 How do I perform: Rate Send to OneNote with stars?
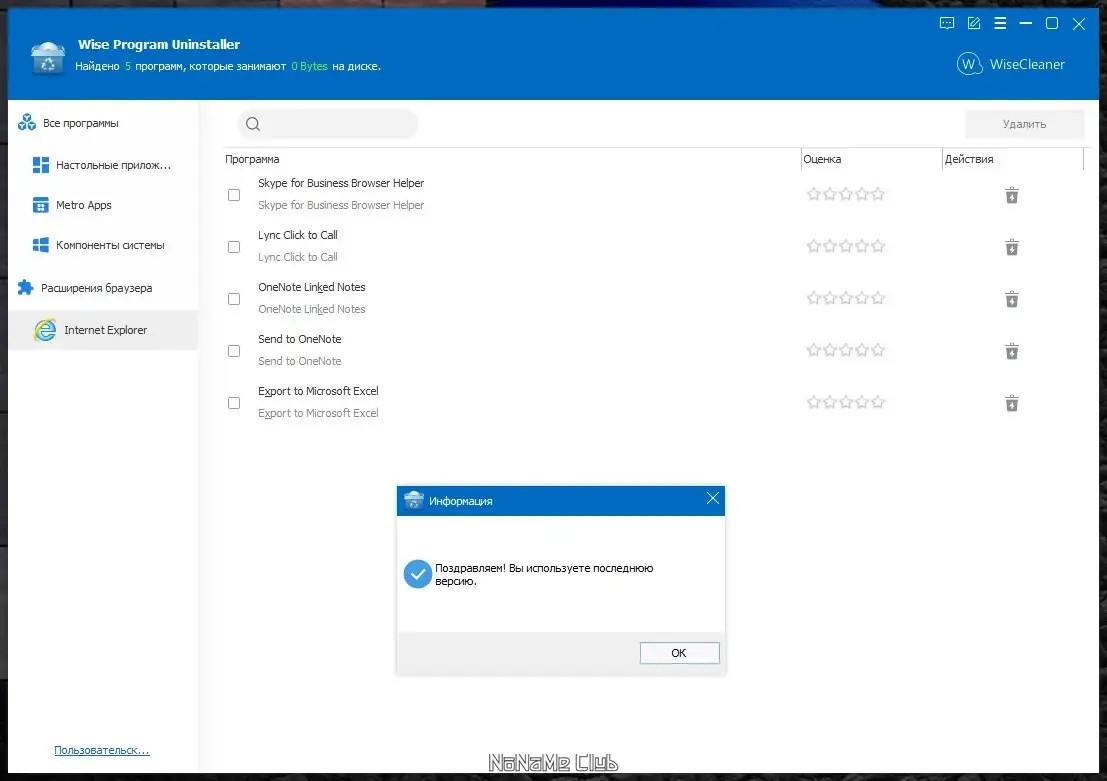[x=845, y=350]
